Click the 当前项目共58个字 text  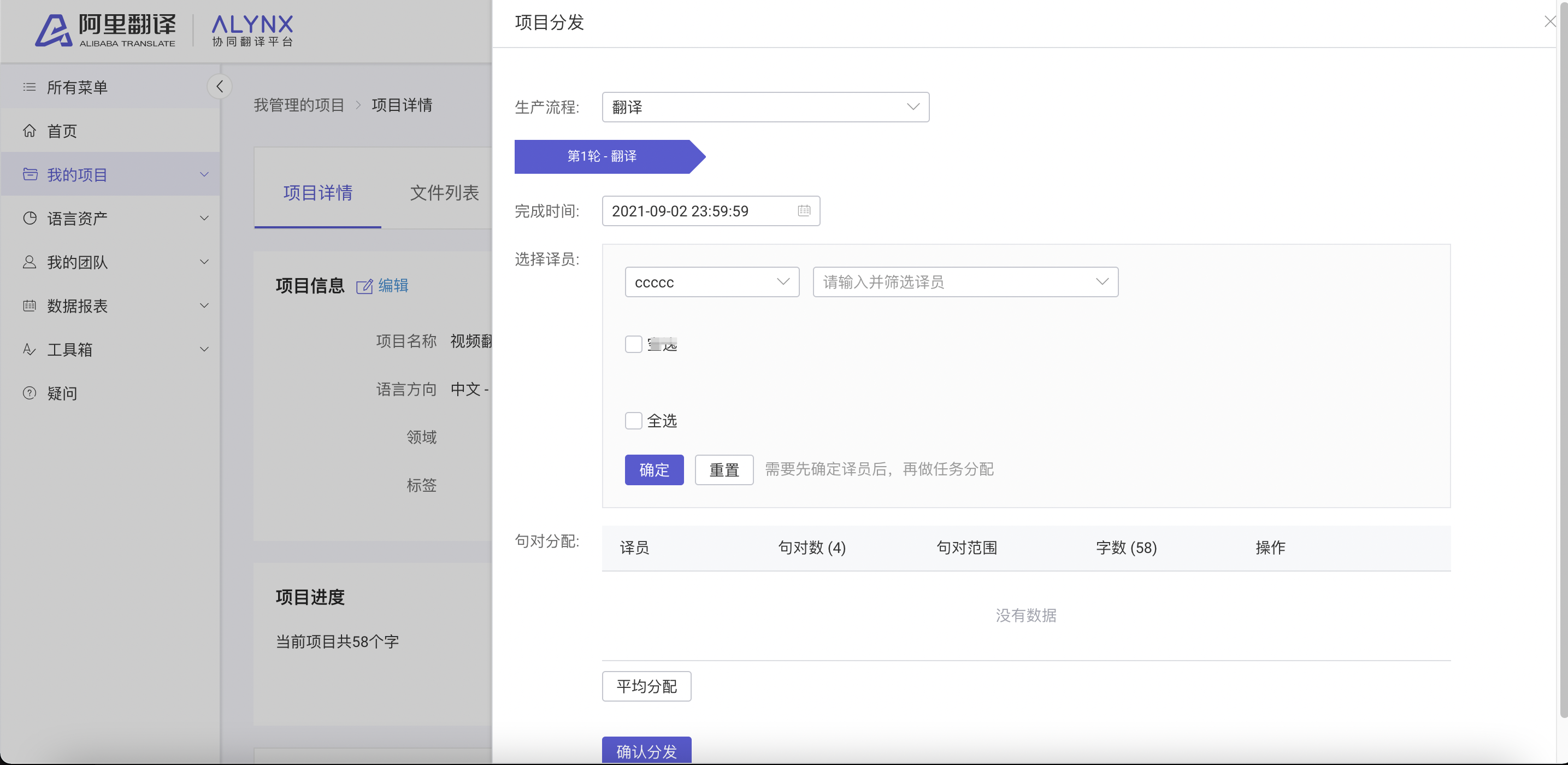point(337,642)
